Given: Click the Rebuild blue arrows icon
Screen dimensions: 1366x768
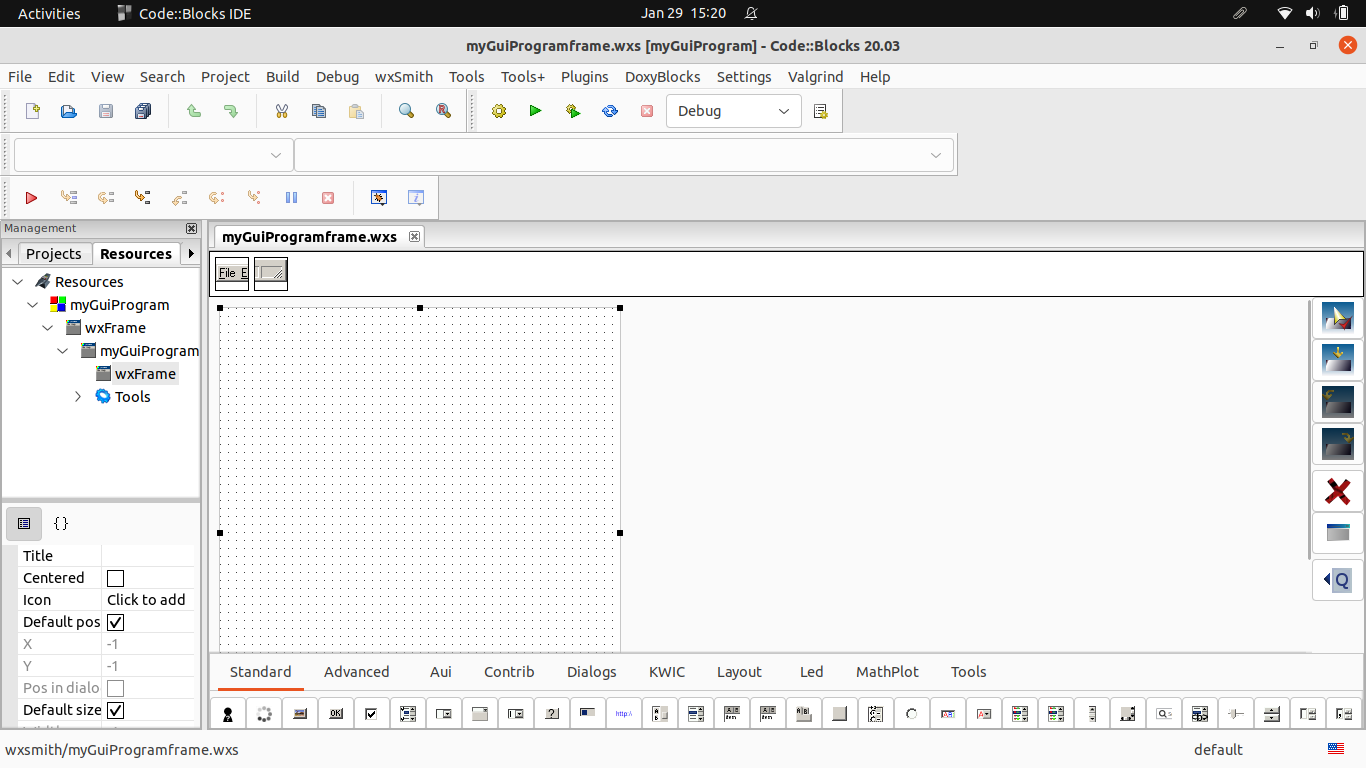Looking at the screenshot, I should pyautogui.click(x=610, y=111).
